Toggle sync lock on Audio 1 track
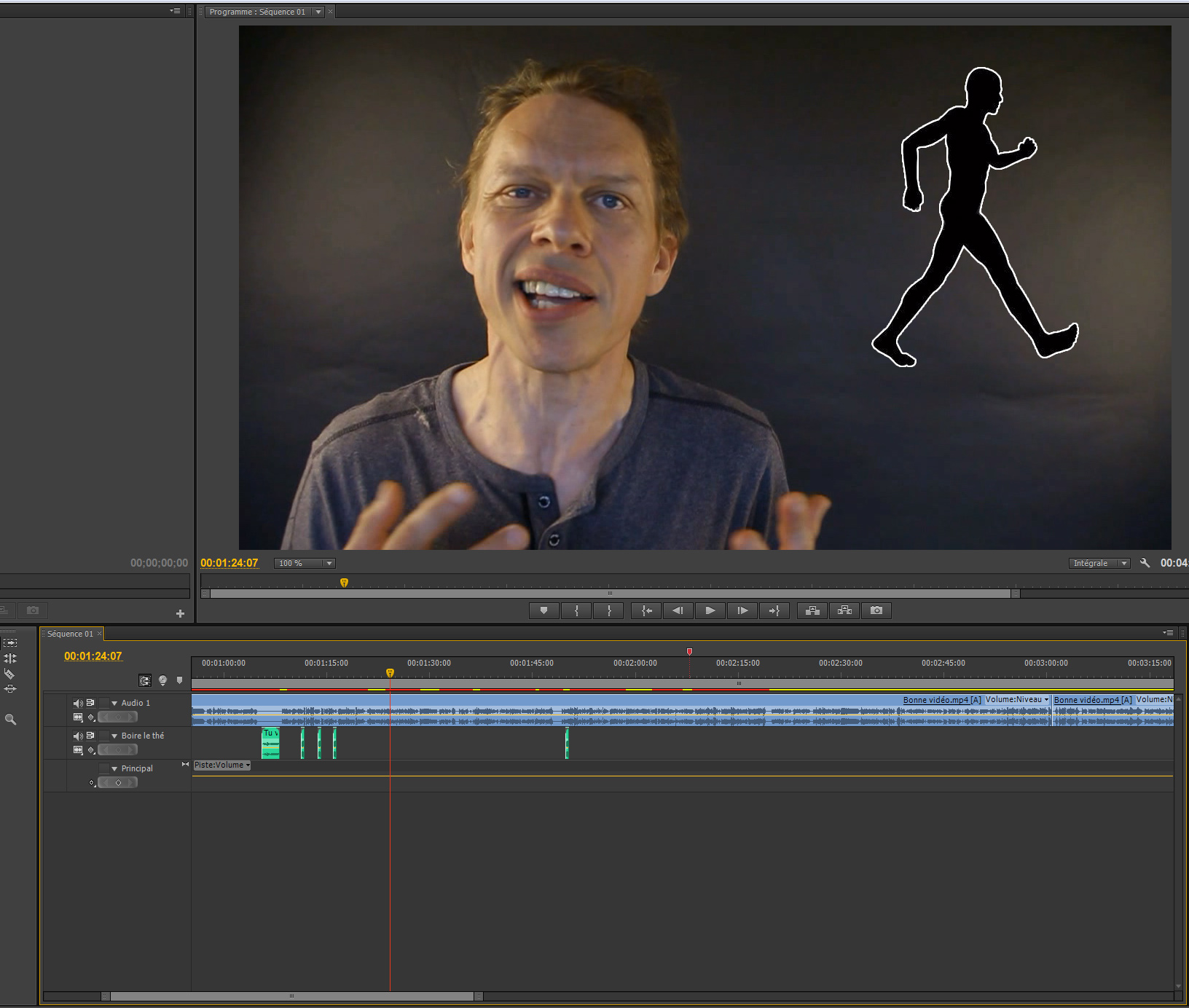 tap(90, 702)
